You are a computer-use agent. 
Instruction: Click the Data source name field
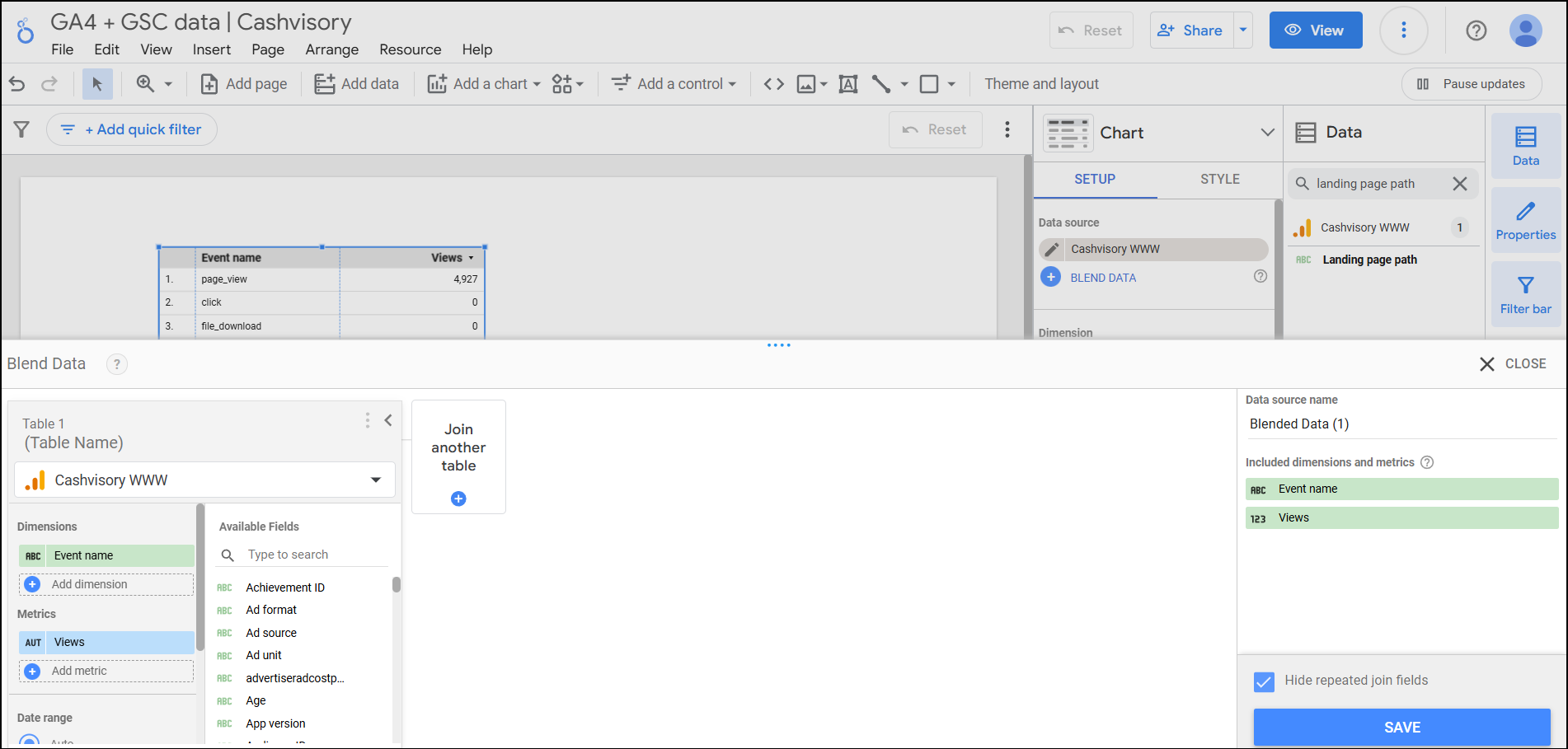pos(1401,424)
